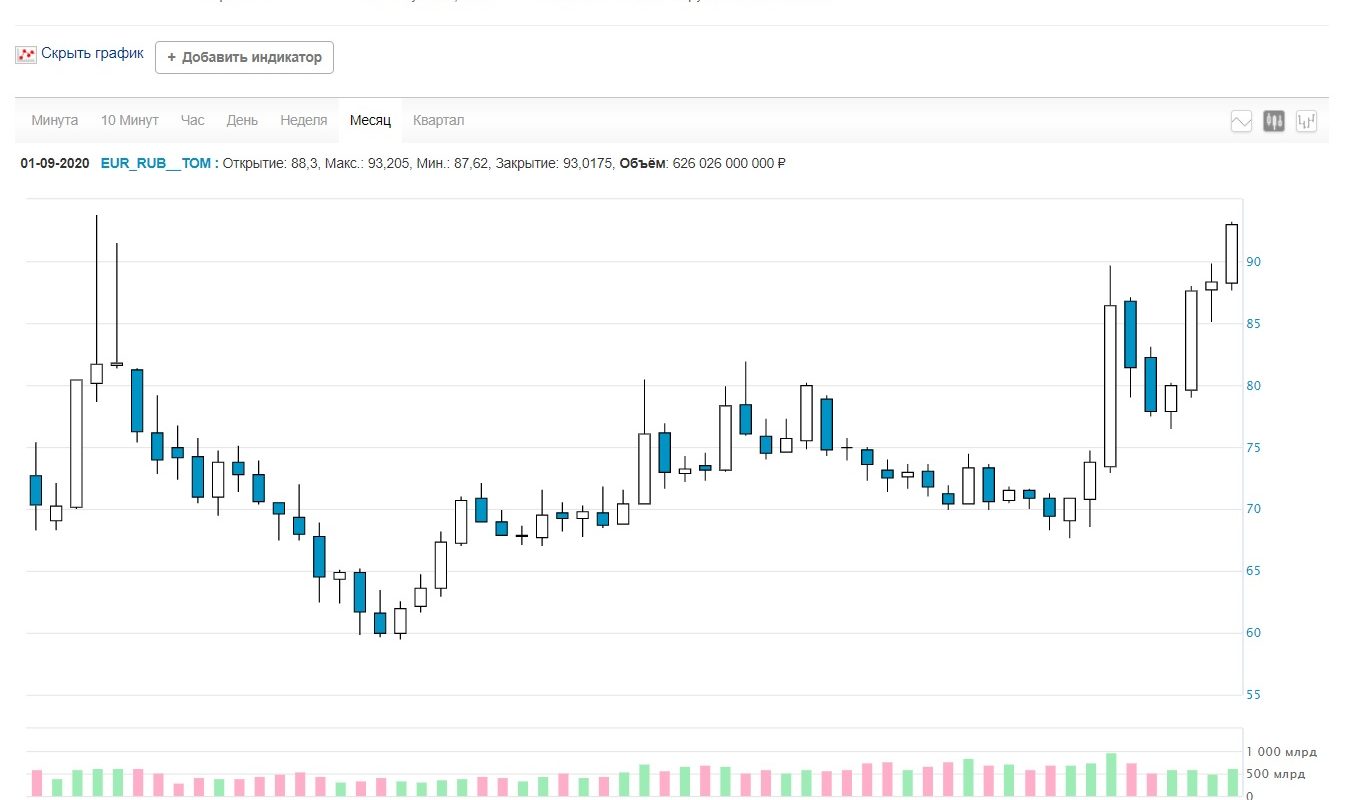Switch to the Минута timeframe tab
The height and width of the screenshot is (800, 1346).
click(x=55, y=120)
